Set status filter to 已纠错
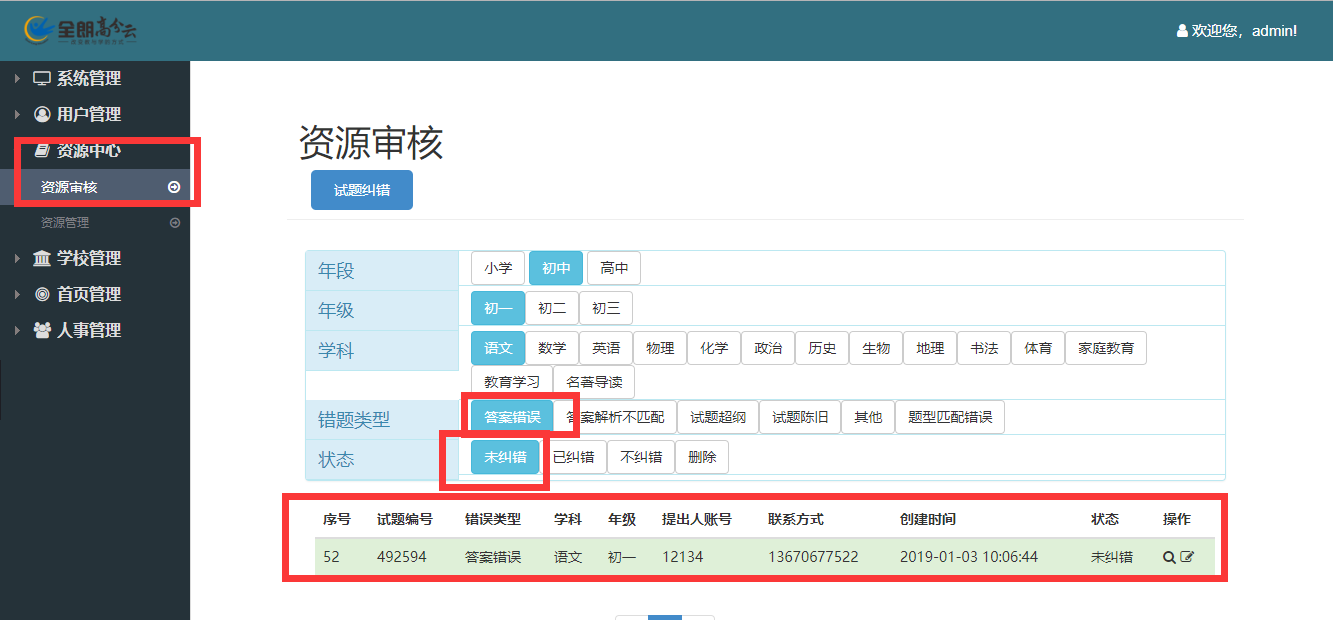Viewport: 1333px width, 620px height. point(573,457)
